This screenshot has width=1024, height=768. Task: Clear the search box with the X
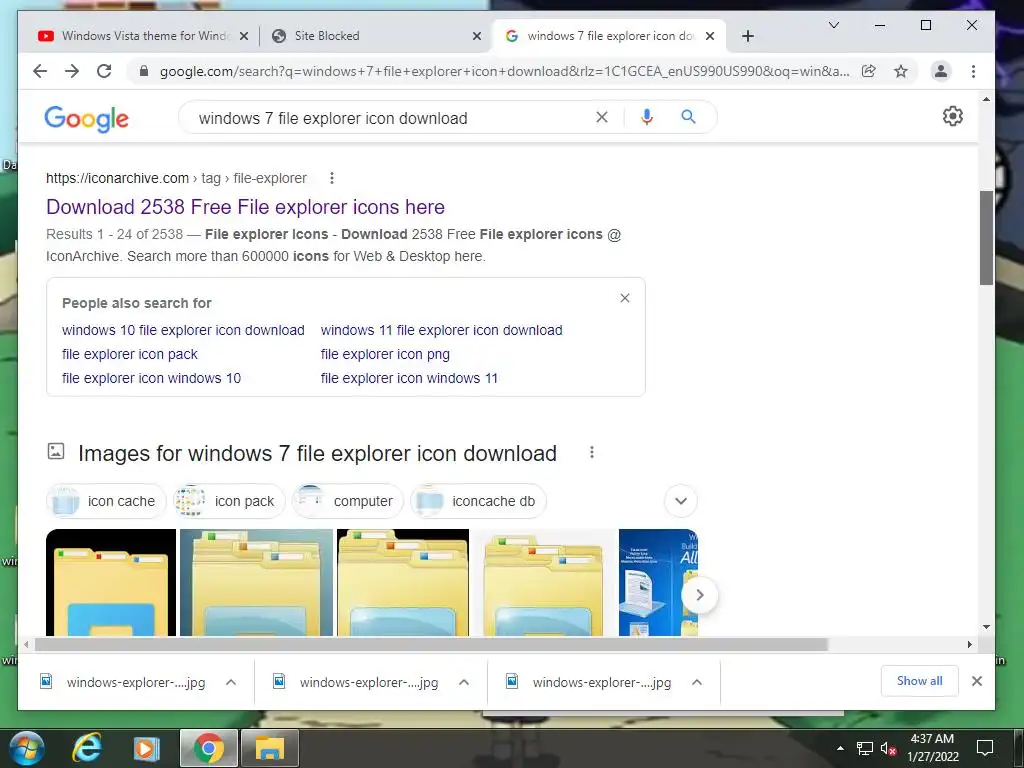[601, 117]
